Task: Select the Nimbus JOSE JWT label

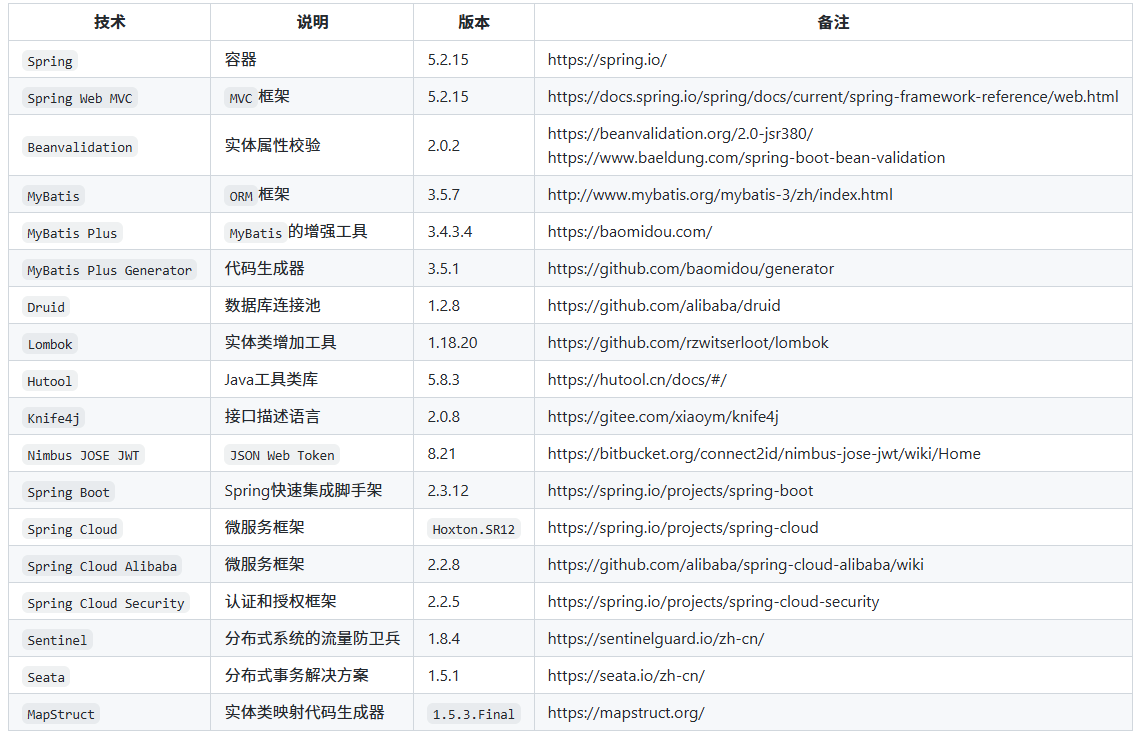Action: (x=84, y=456)
